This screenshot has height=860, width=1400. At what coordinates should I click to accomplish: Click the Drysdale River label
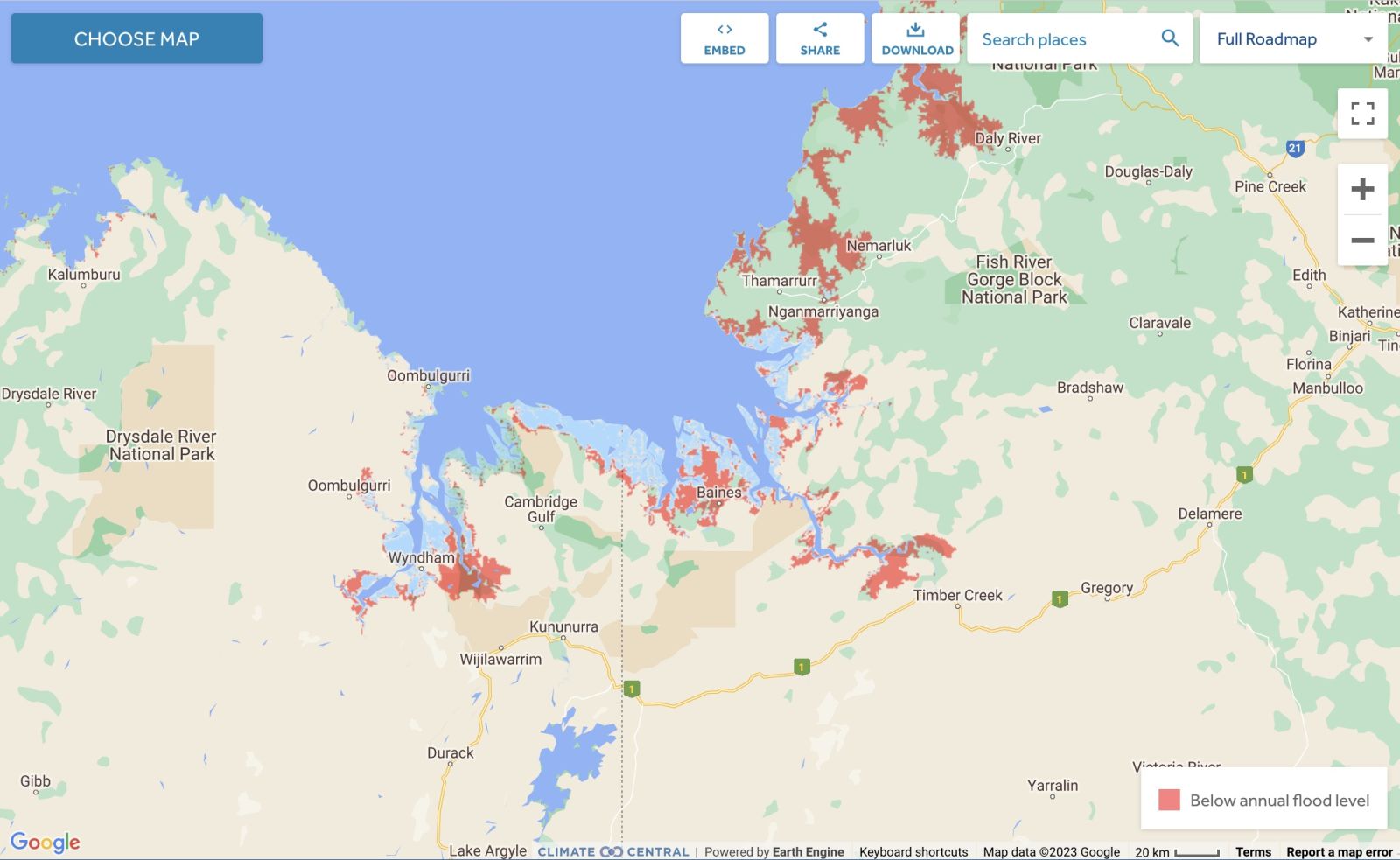[x=48, y=394]
